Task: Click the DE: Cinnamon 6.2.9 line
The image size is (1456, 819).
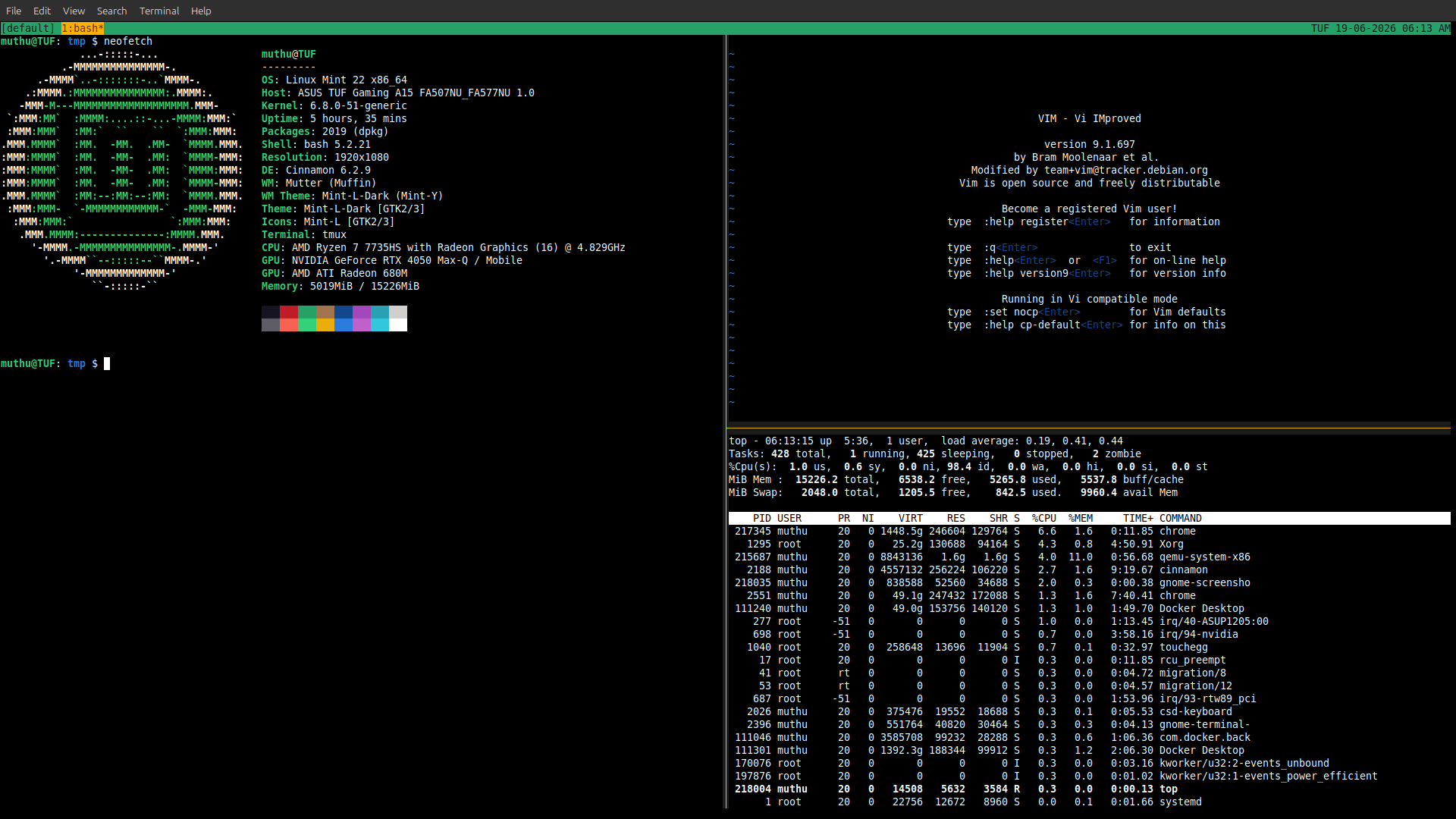Action: tap(316, 170)
